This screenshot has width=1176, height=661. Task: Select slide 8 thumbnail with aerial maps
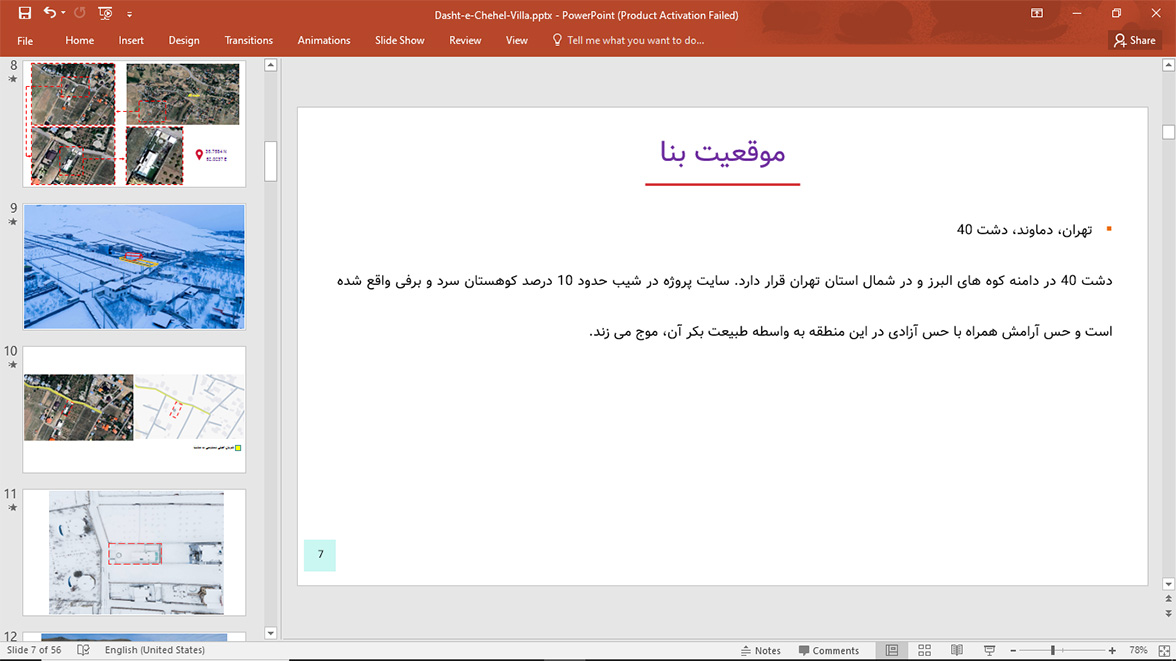point(134,124)
